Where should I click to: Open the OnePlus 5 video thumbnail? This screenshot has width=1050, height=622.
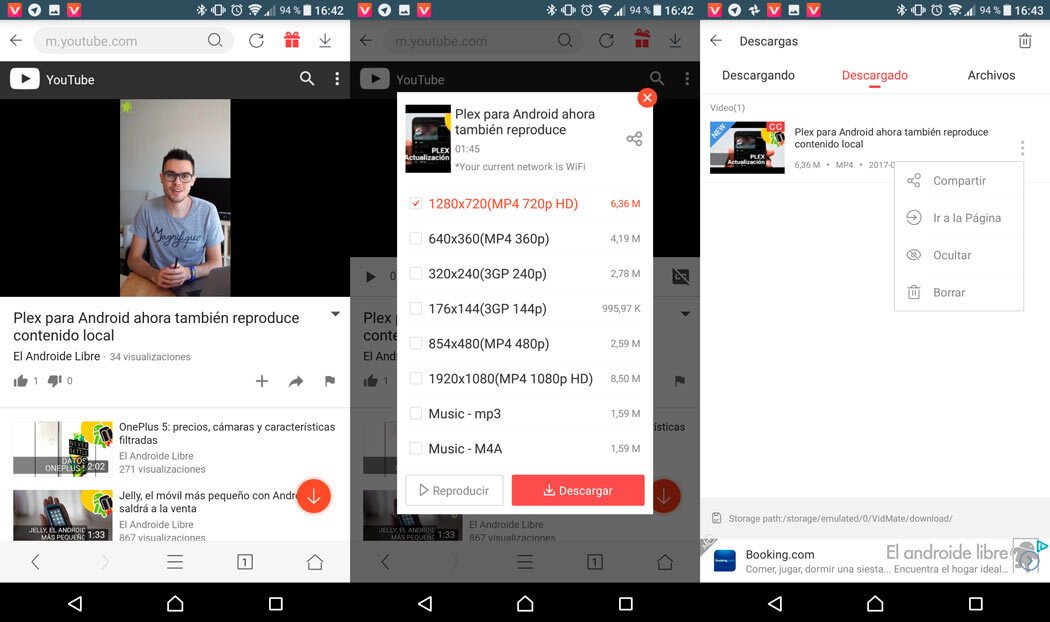pos(63,448)
